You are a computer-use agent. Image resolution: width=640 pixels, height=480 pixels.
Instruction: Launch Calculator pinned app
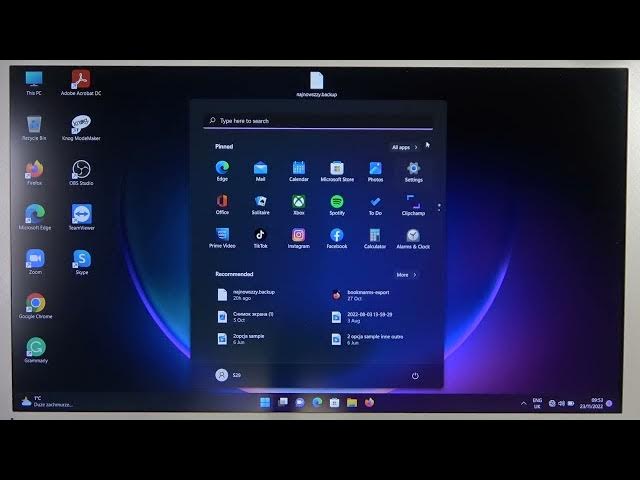[x=375, y=239]
